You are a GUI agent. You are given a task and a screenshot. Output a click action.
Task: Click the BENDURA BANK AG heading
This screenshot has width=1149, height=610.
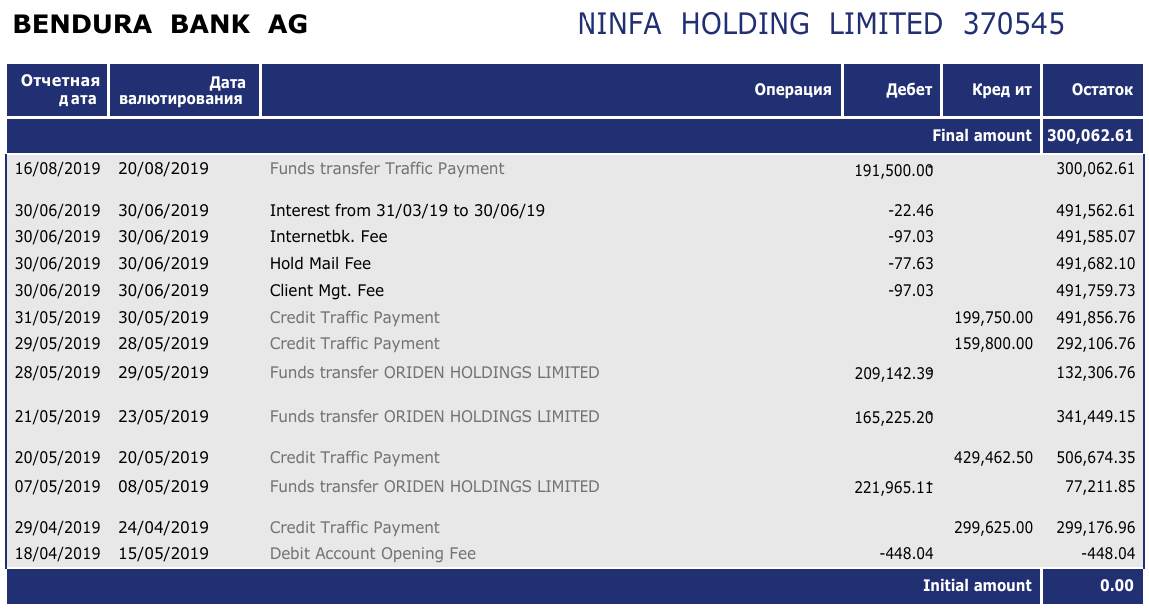pyautogui.click(x=160, y=25)
